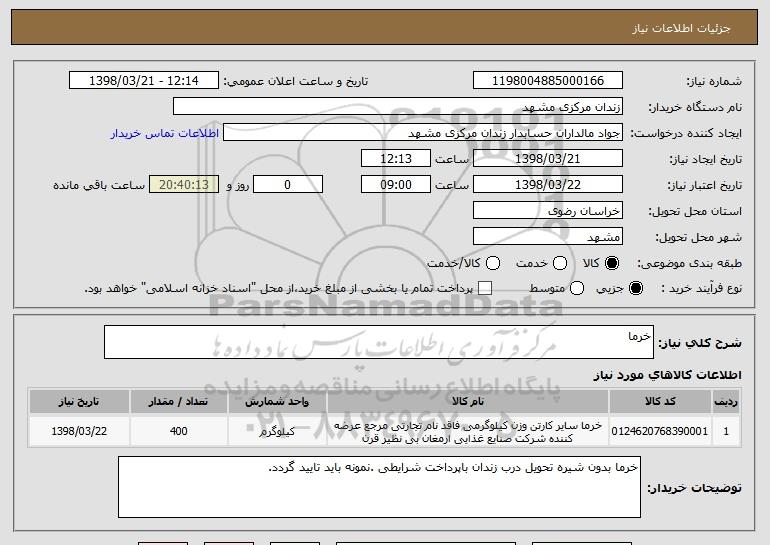
Task: Select the خدمت radio button
Action: pyautogui.click(x=560, y=263)
